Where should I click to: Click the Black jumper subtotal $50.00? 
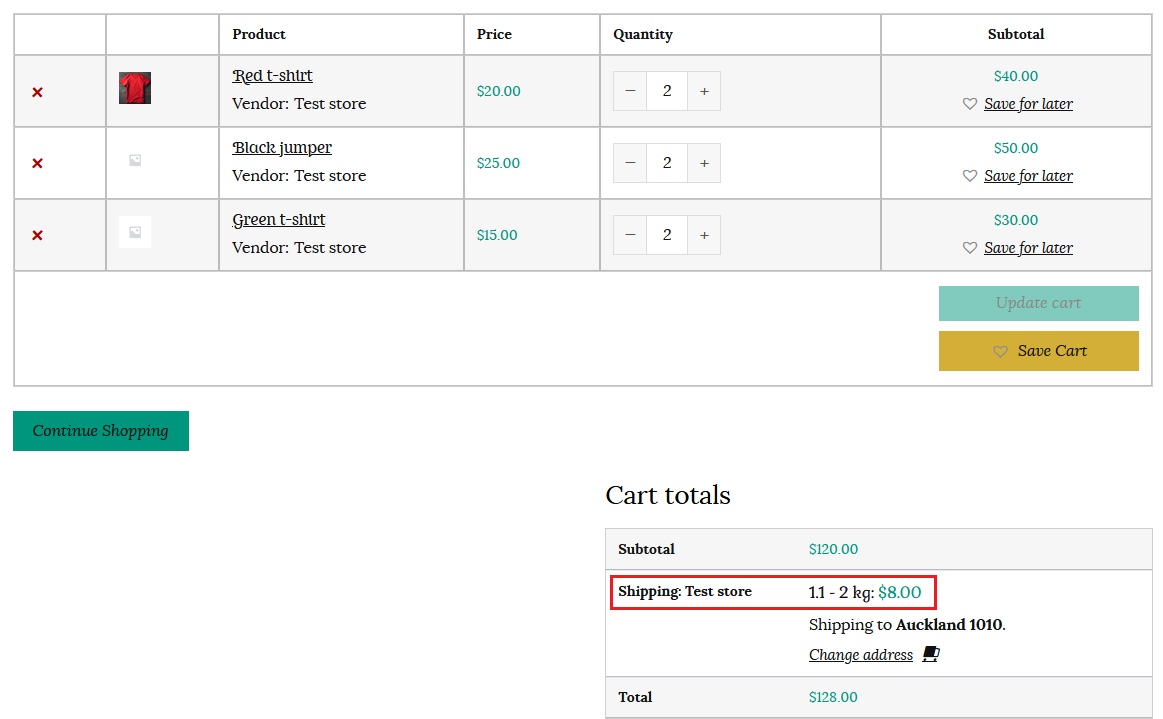click(x=1015, y=148)
